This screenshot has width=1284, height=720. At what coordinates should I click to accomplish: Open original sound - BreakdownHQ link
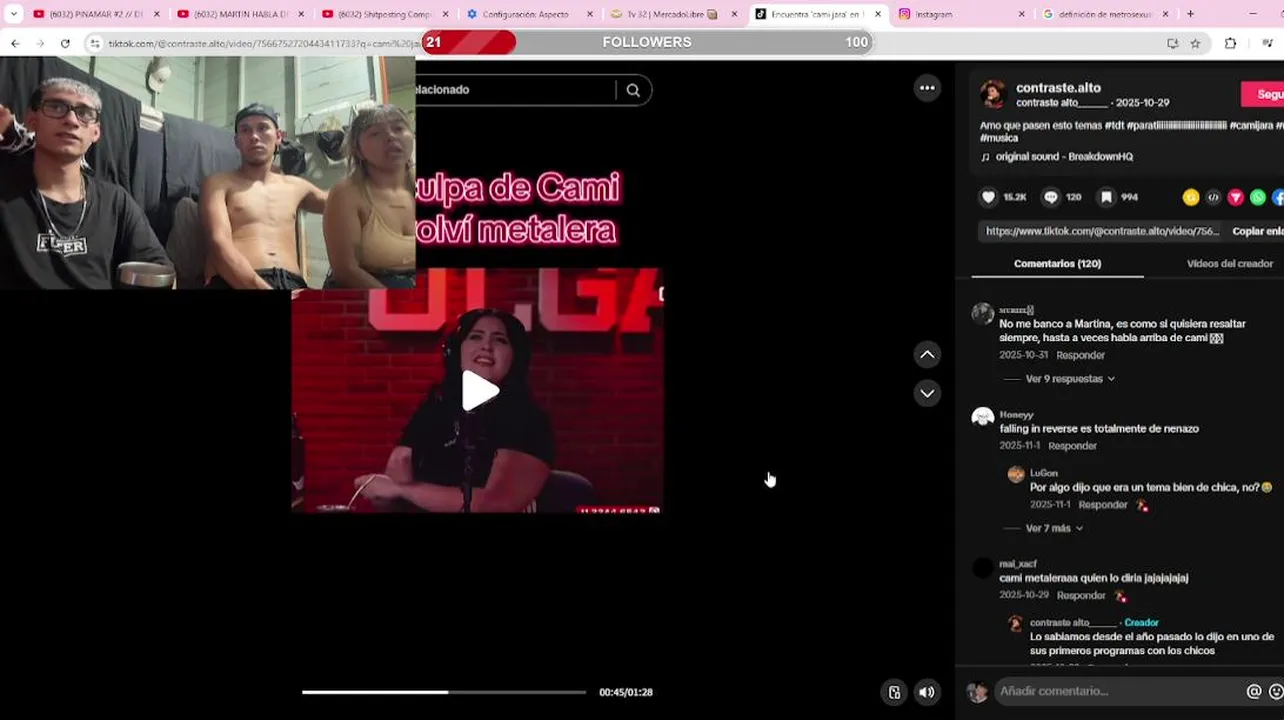click(x=1064, y=157)
